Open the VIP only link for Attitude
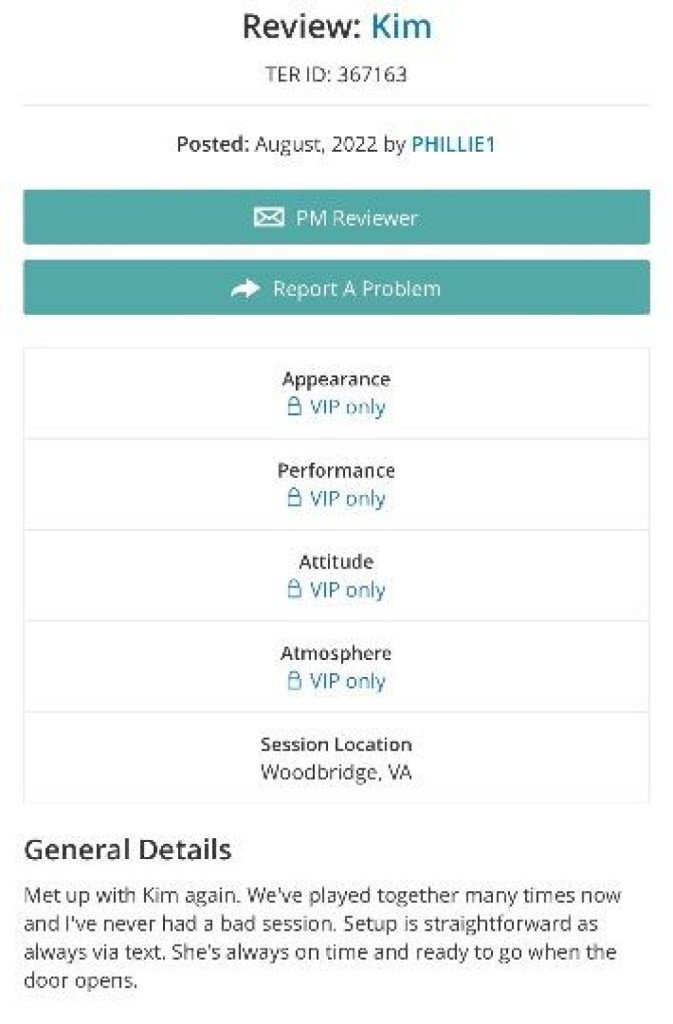This screenshot has width=673, height=1024. tap(346, 590)
